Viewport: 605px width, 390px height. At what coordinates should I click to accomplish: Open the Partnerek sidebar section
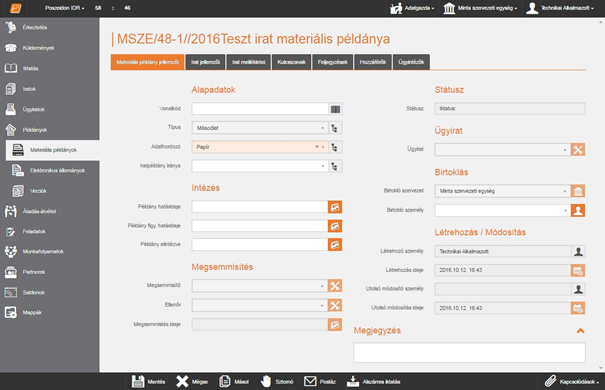[49, 272]
